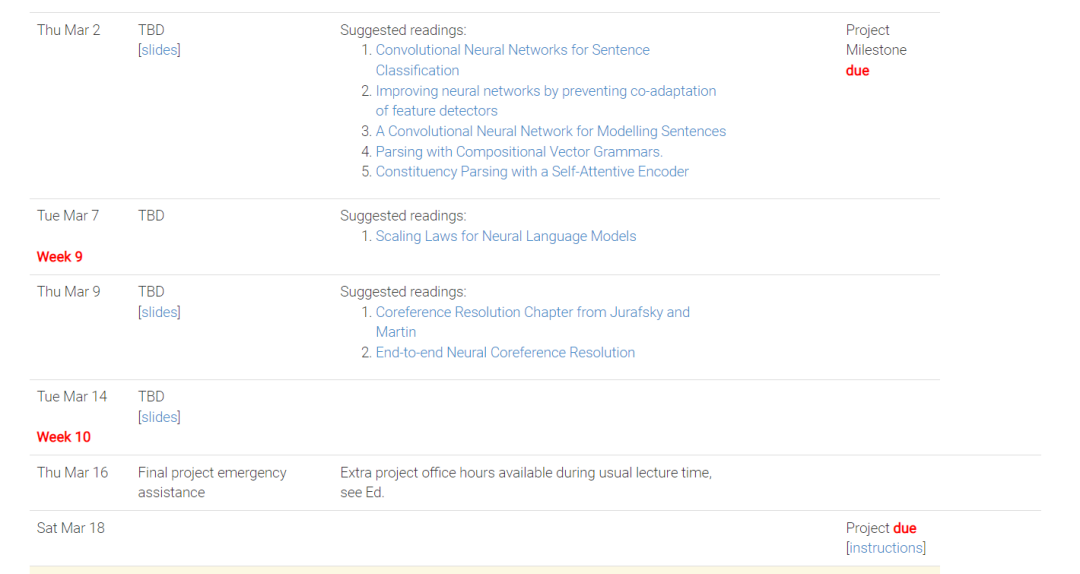
Task: Open A Convolutional Neural Network for Modelling Sentences
Action: coord(550,131)
